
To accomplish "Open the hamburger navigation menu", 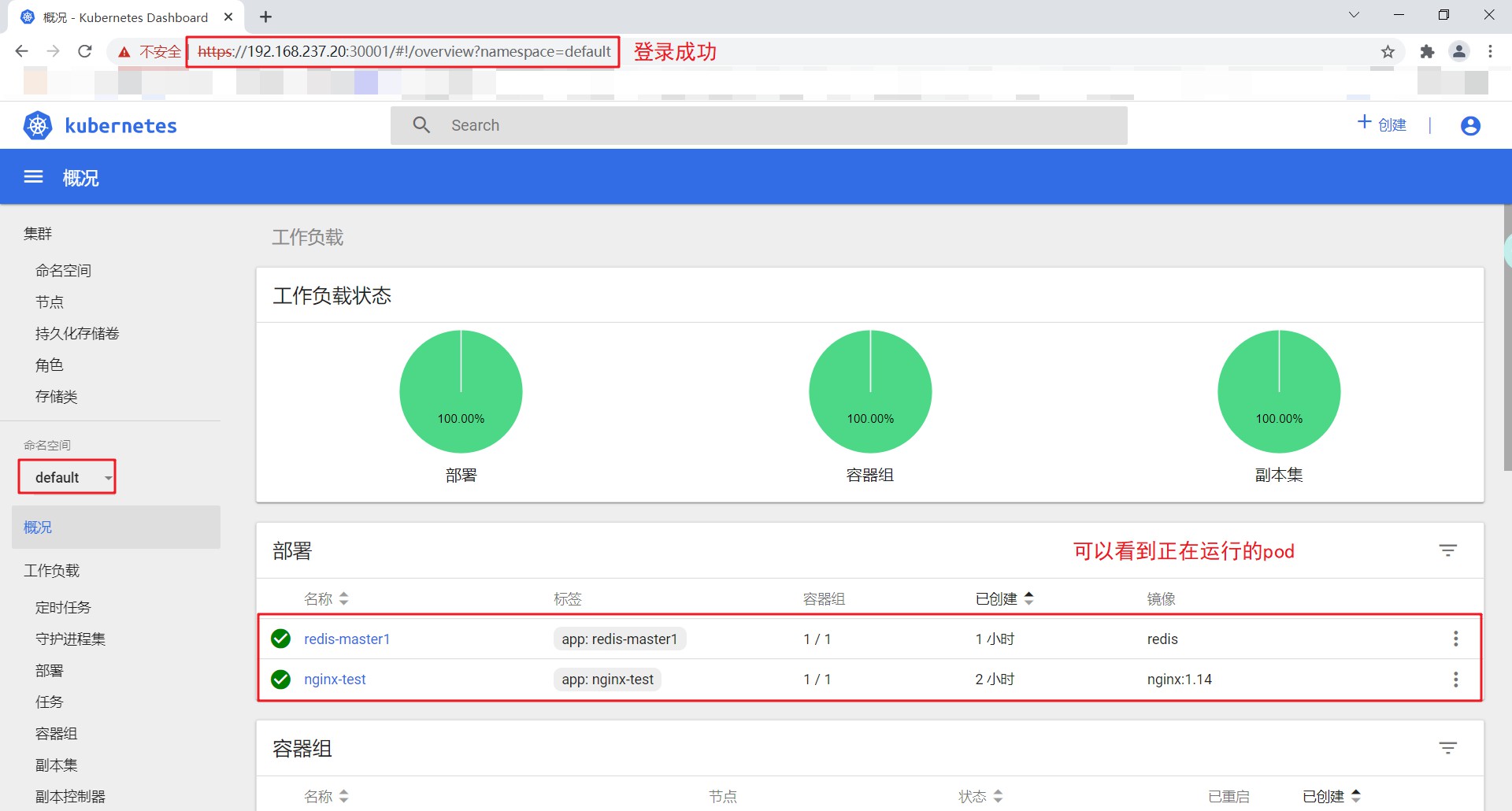I will [x=33, y=177].
